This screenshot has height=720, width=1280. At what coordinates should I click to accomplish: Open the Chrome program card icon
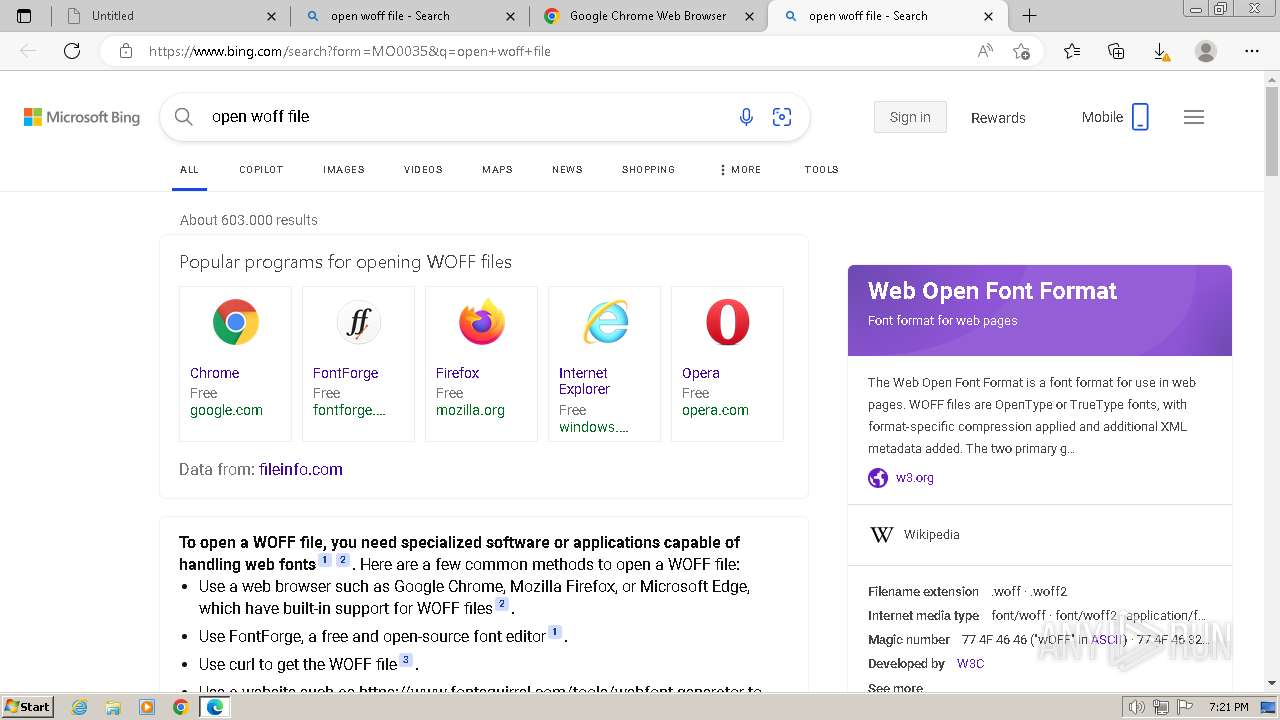(235, 322)
